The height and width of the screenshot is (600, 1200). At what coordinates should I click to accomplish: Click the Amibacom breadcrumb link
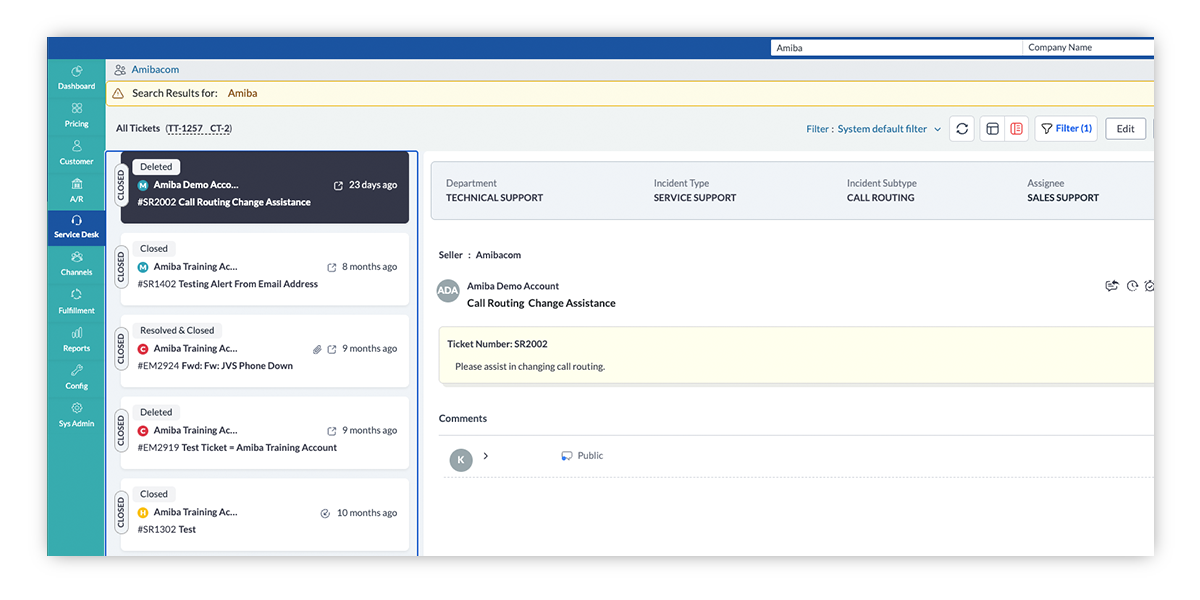click(155, 70)
